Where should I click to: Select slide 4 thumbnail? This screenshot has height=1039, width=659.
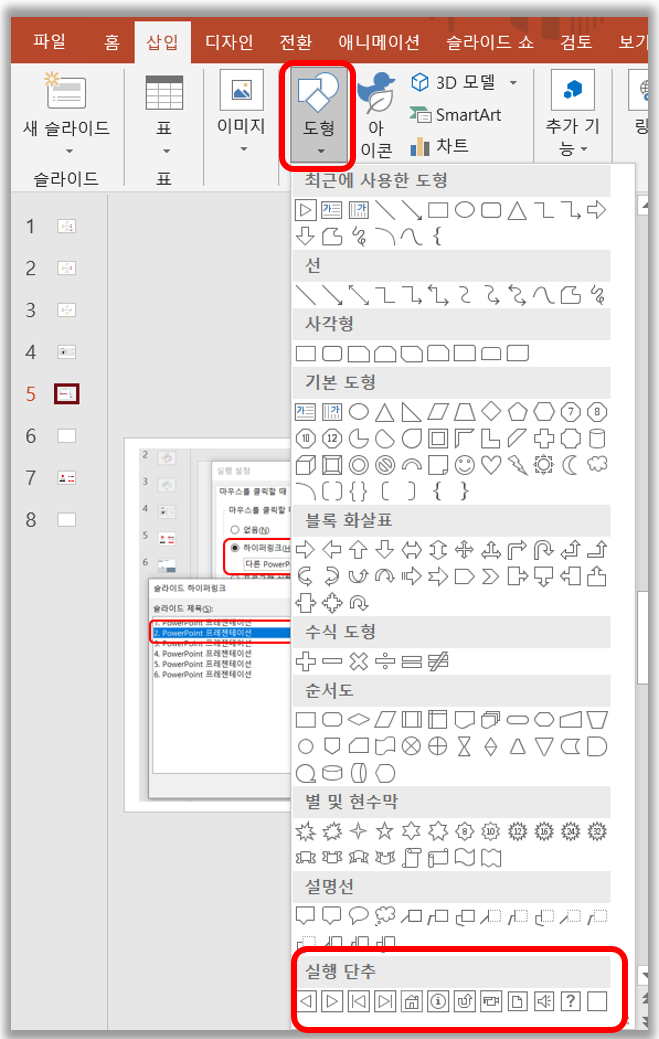click(x=66, y=352)
